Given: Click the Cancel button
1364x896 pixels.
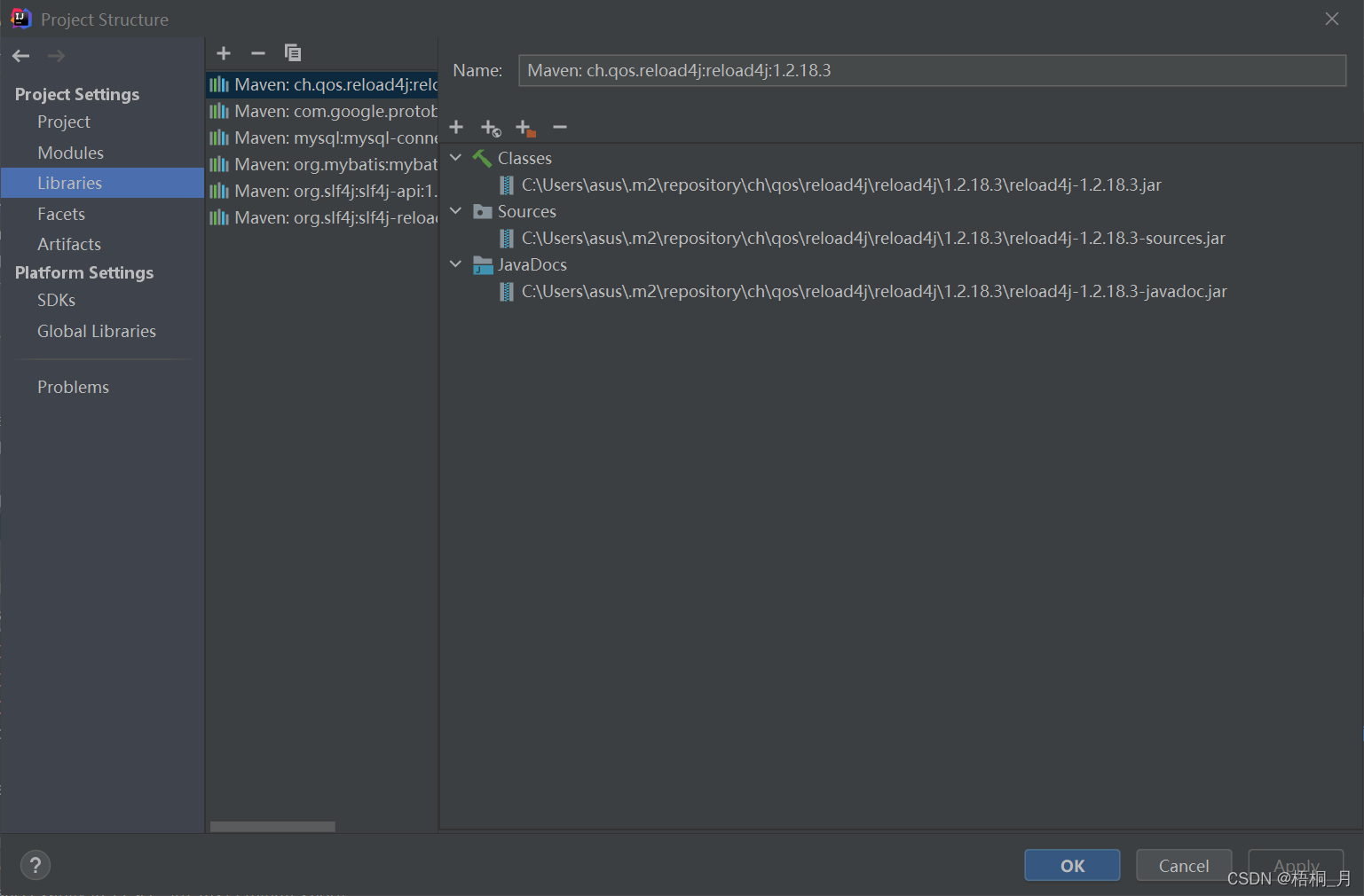Looking at the screenshot, I should (x=1184, y=866).
